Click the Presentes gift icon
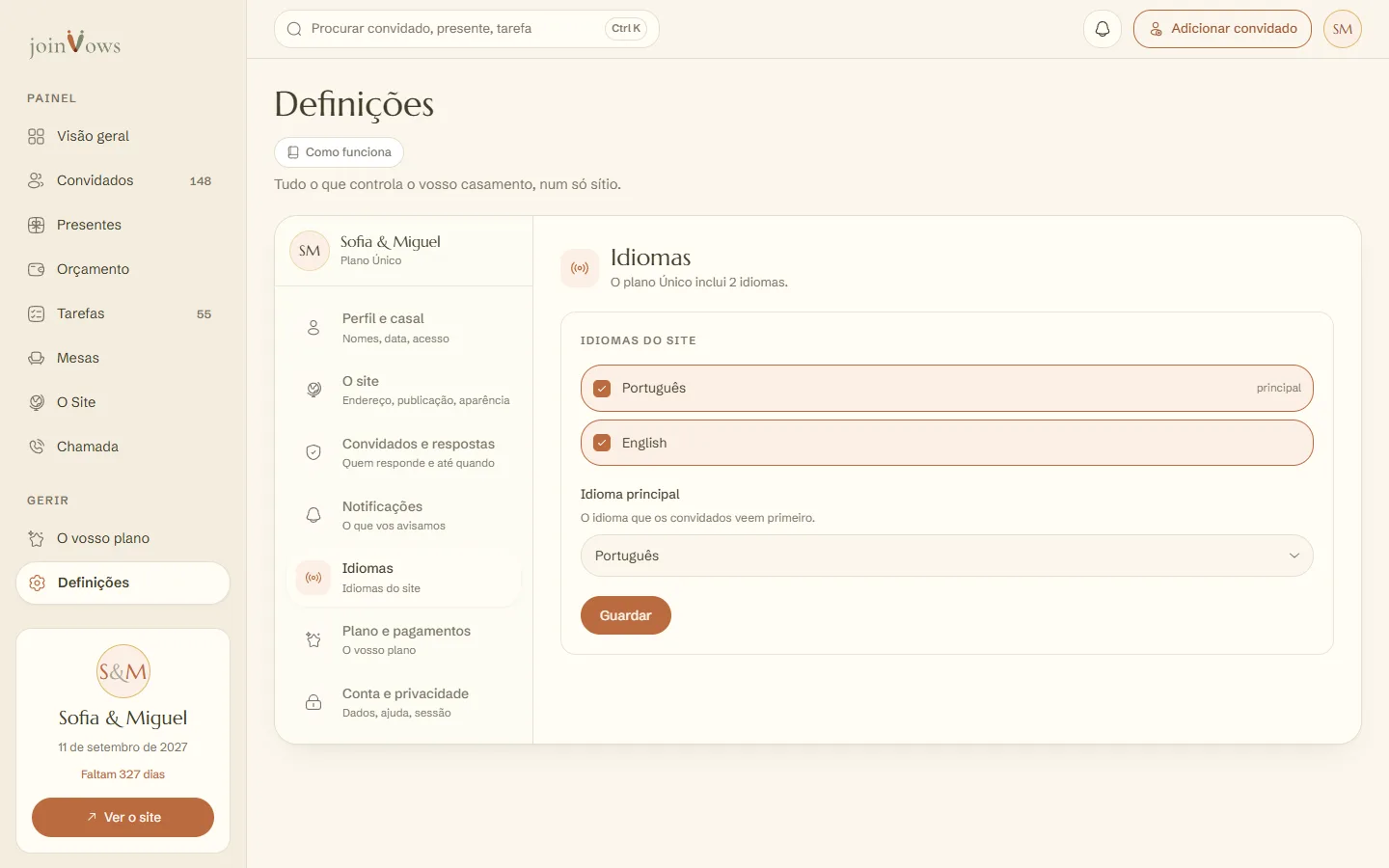1389x868 pixels. point(37,226)
